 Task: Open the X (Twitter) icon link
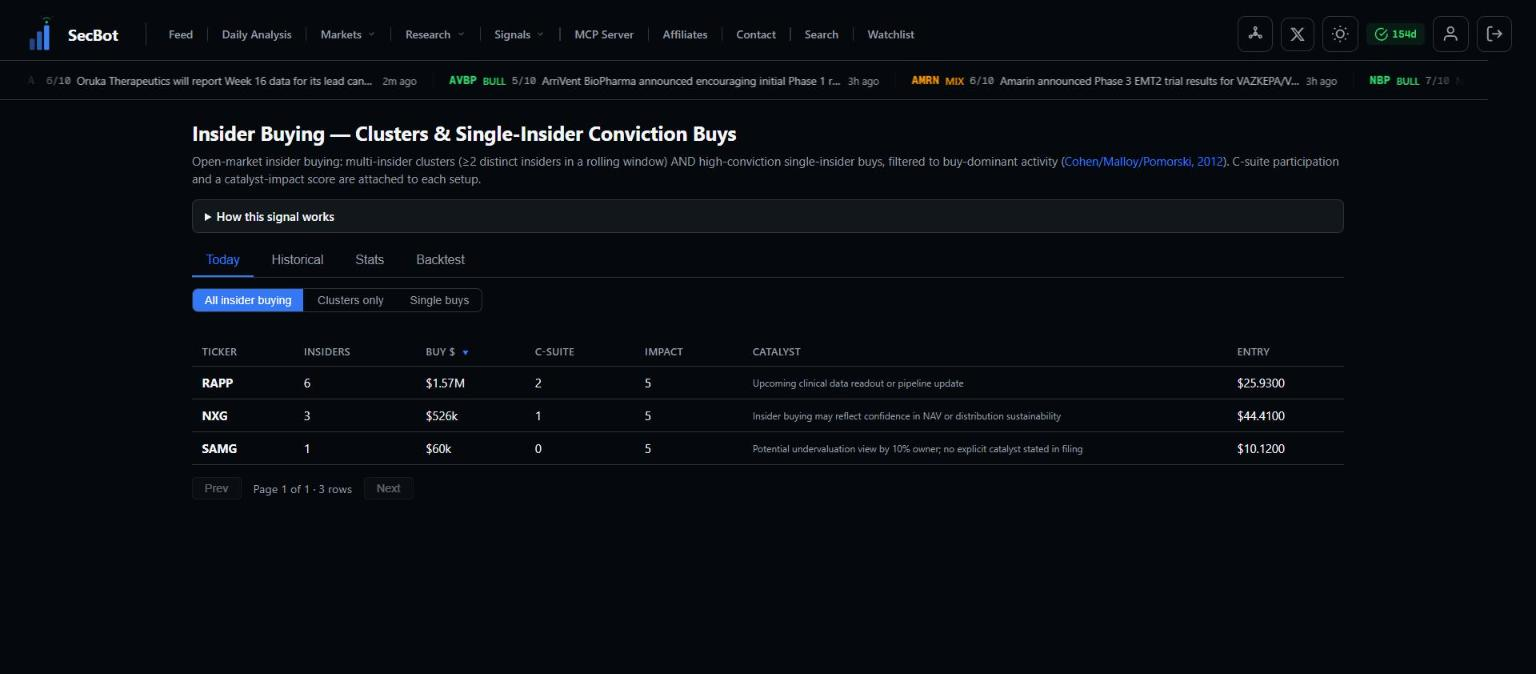pos(1297,34)
